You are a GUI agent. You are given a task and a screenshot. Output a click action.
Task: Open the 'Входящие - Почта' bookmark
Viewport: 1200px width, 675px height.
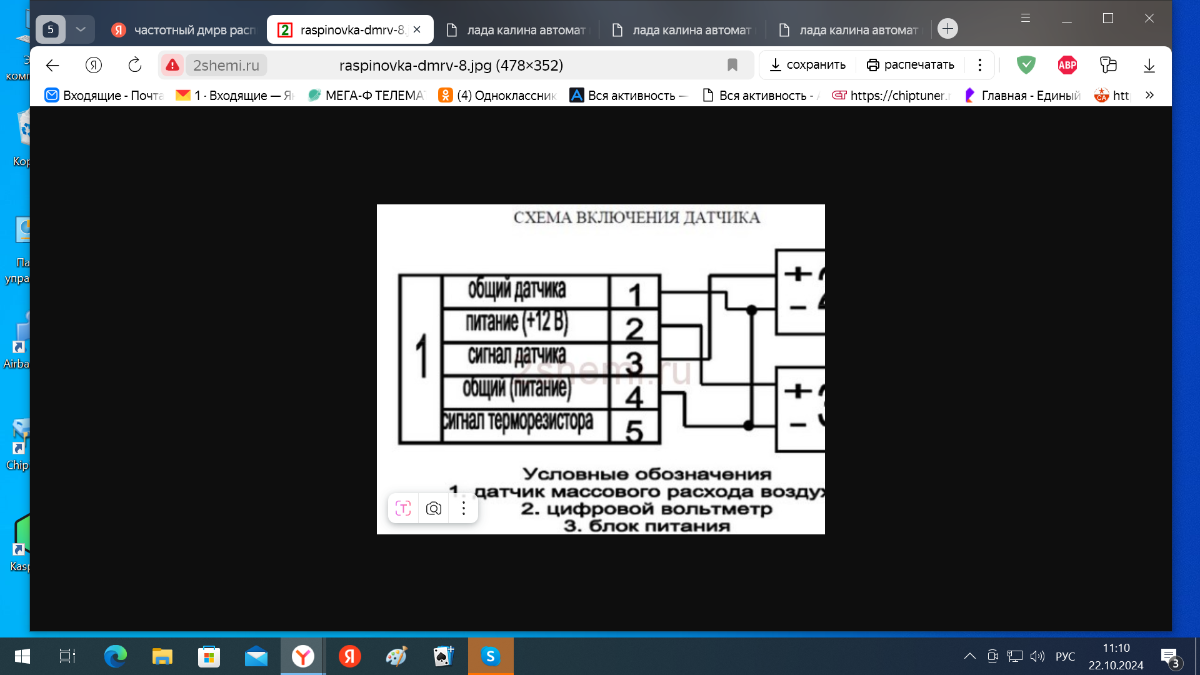tap(103, 96)
